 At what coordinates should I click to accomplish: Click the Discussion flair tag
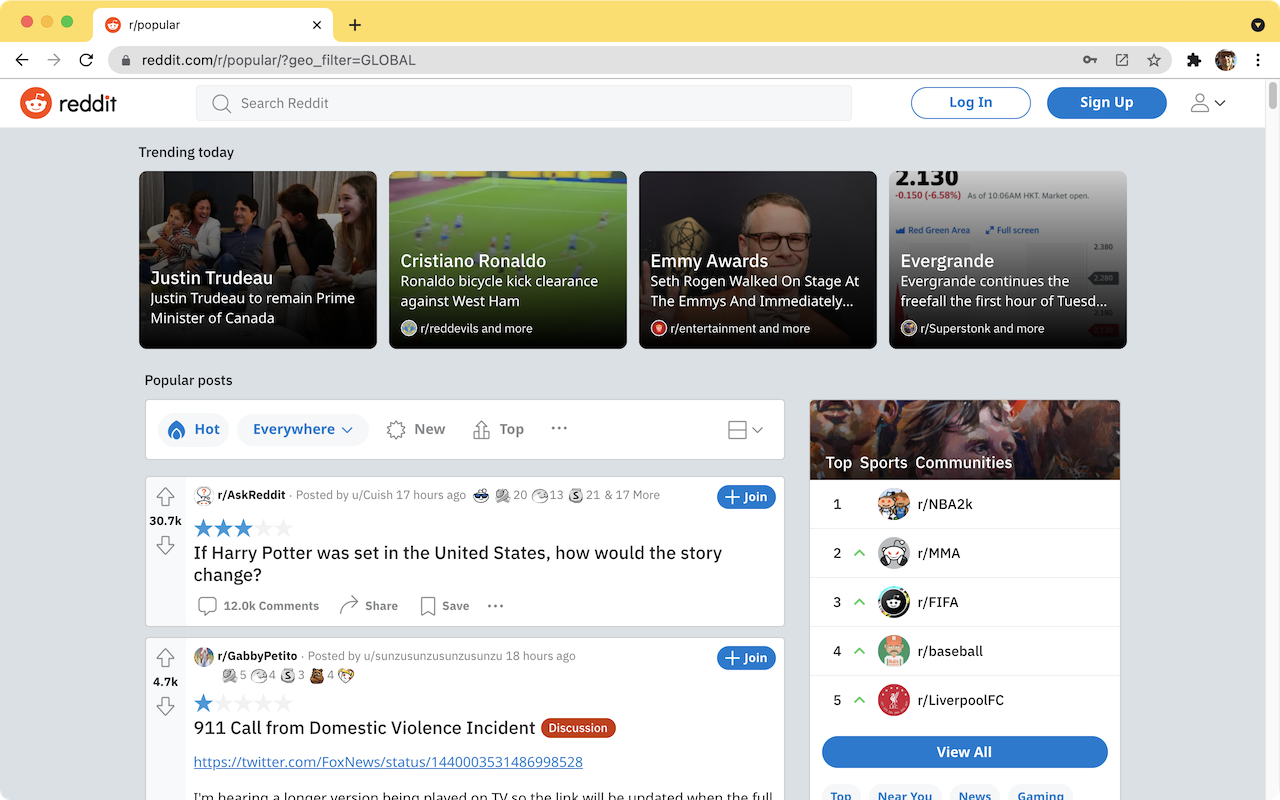click(x=578, y=728)
